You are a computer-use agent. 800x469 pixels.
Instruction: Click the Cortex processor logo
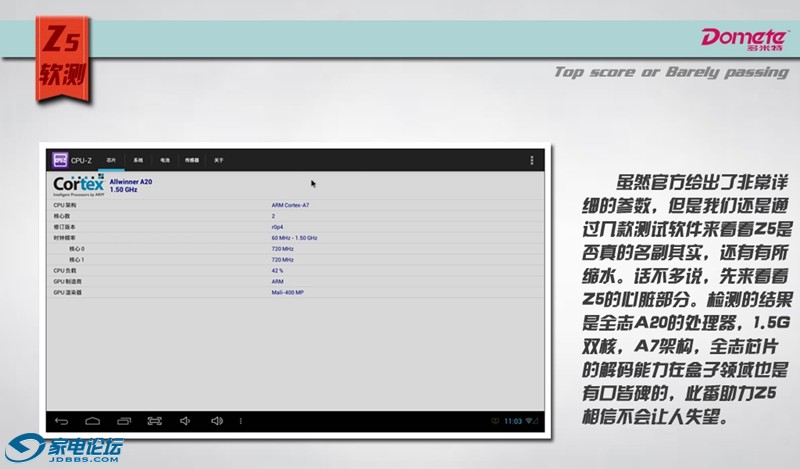pos(78,186)
